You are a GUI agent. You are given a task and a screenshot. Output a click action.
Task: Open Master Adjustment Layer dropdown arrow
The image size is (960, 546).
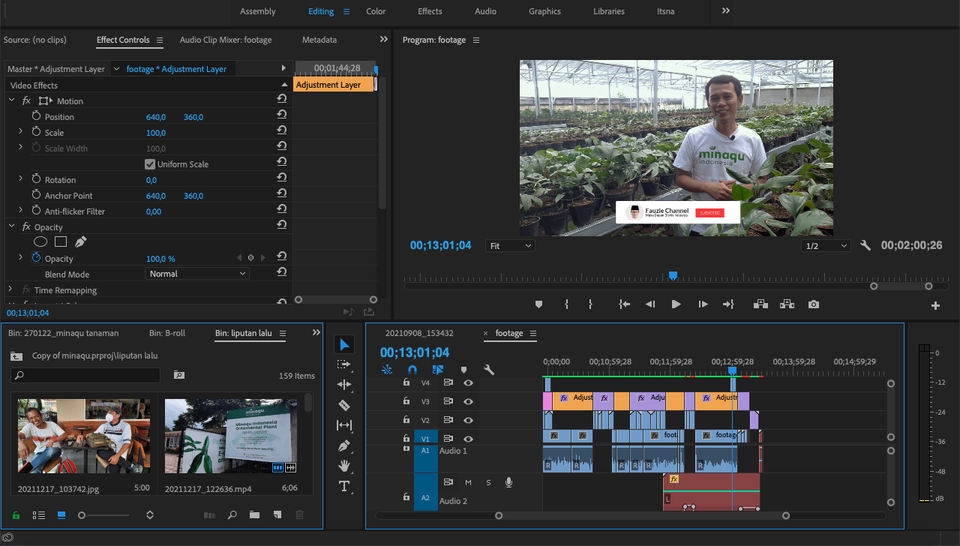[116, 69]
